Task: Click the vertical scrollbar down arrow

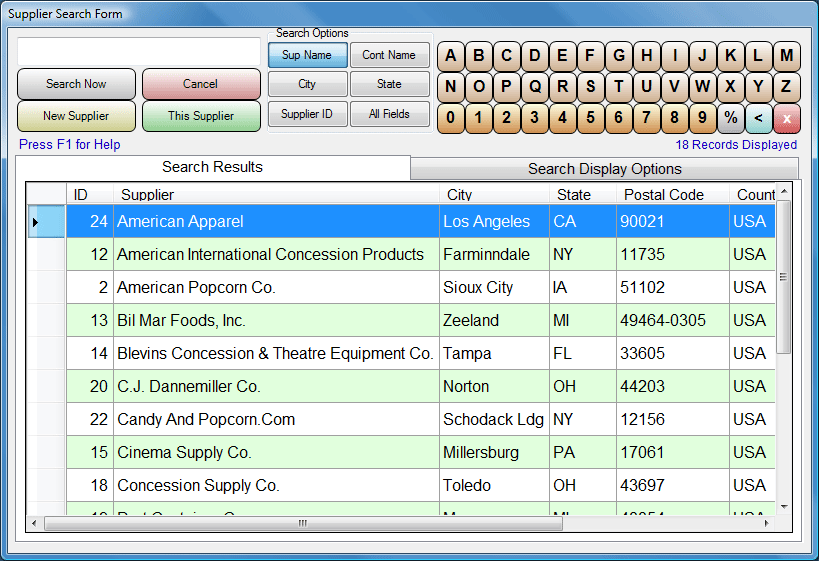Action: tap(783, 507)
